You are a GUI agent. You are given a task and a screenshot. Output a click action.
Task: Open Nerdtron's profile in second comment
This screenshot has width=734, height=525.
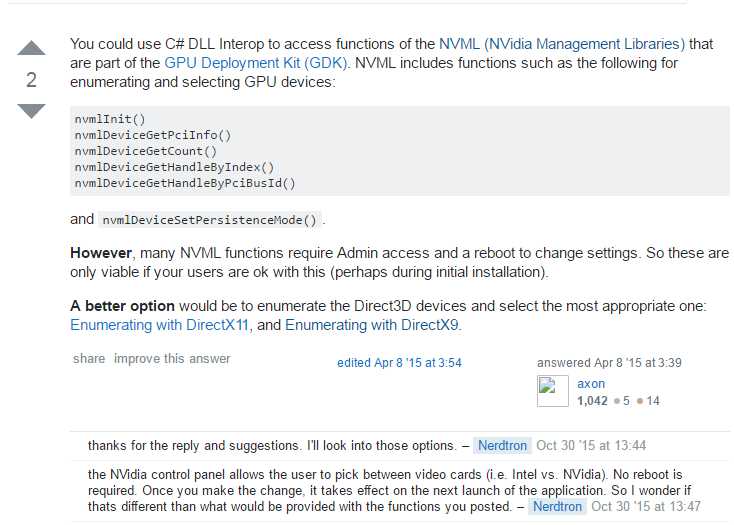557,506
